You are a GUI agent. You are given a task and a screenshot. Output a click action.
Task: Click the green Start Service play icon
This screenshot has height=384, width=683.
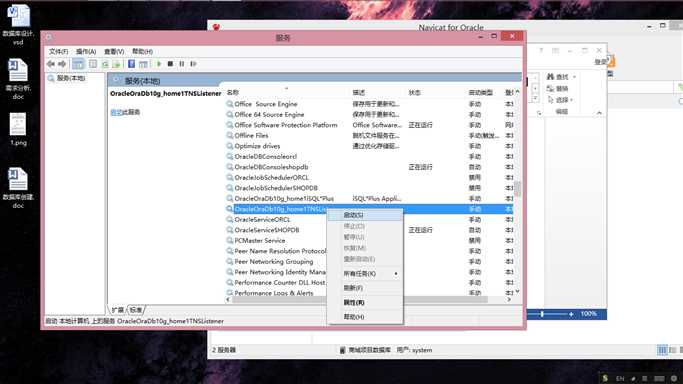(x=159, y=64)
